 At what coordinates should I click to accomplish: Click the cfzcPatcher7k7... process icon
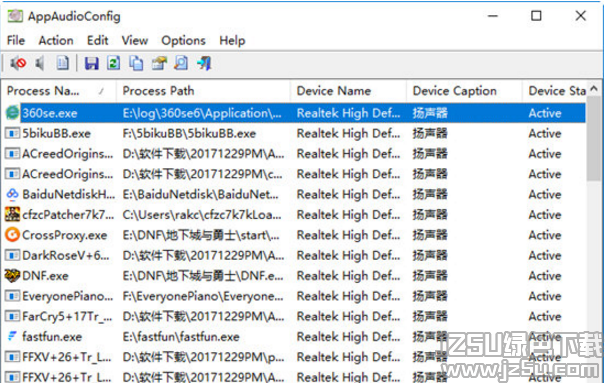12,214
